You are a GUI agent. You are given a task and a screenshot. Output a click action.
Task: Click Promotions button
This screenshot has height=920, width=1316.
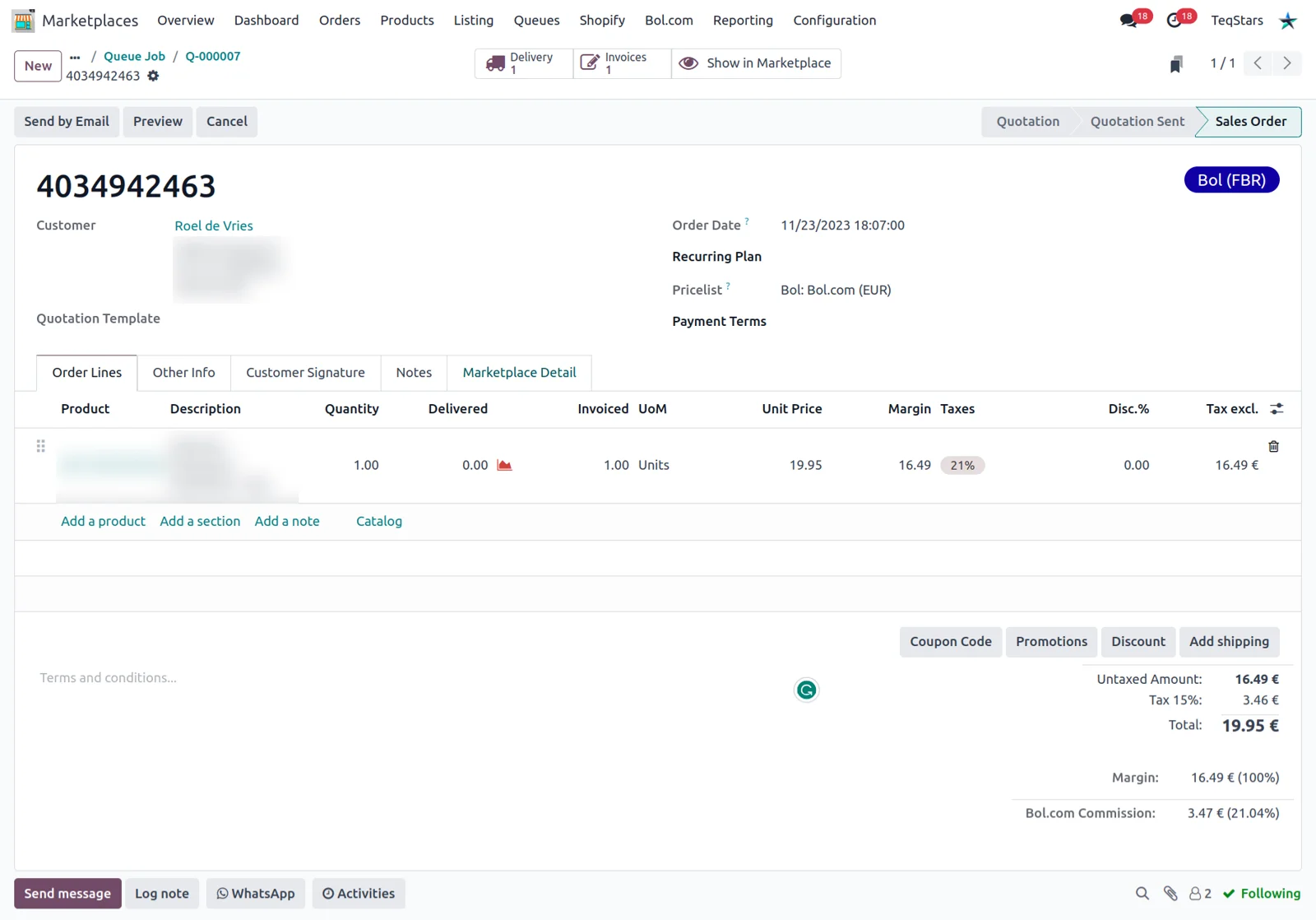pyautogui.click(x=1051, y=642)
